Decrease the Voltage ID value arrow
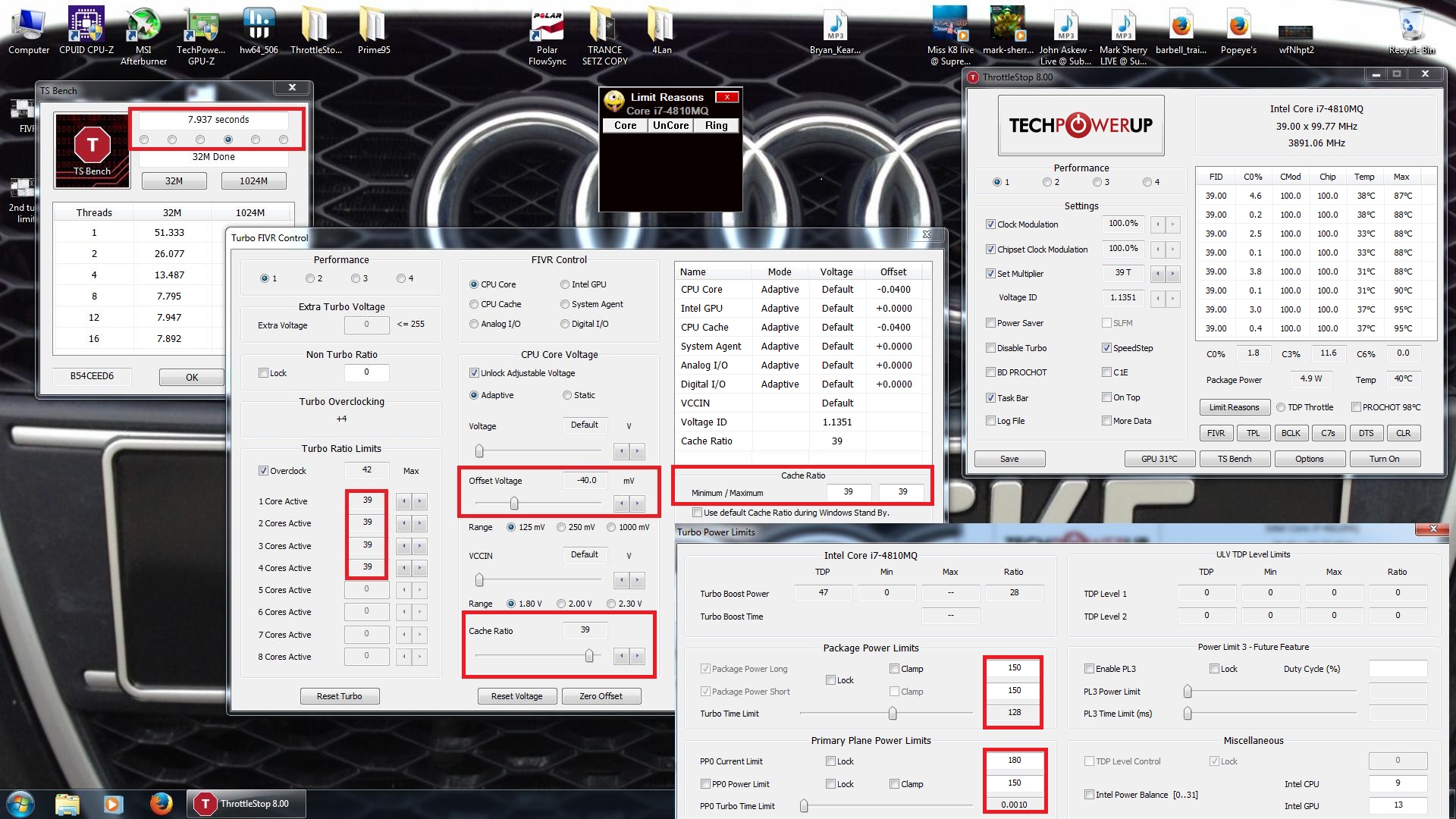The height and width of the screenshot is (819, 1456). click(1157, 299)
